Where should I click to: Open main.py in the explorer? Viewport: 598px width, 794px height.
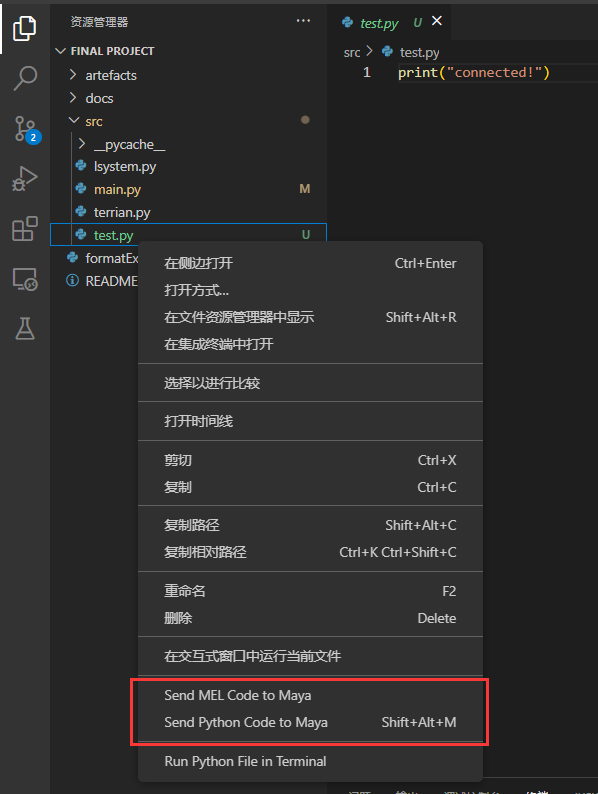(188, 189)
